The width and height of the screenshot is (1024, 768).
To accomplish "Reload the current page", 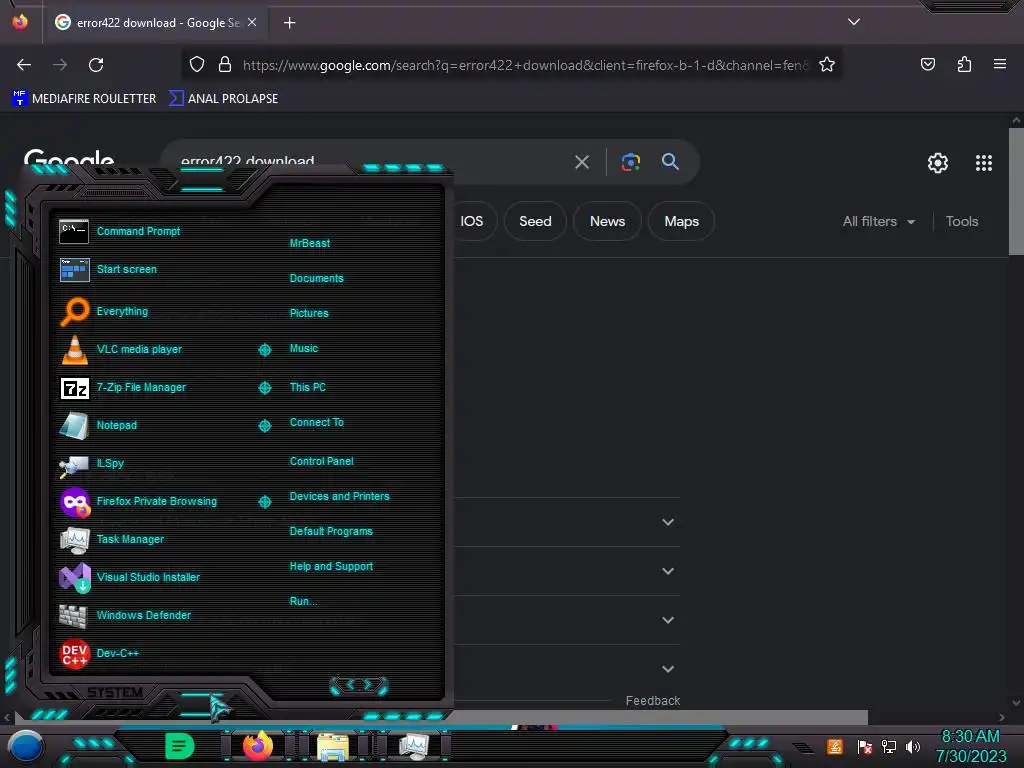I will point(96,65).
